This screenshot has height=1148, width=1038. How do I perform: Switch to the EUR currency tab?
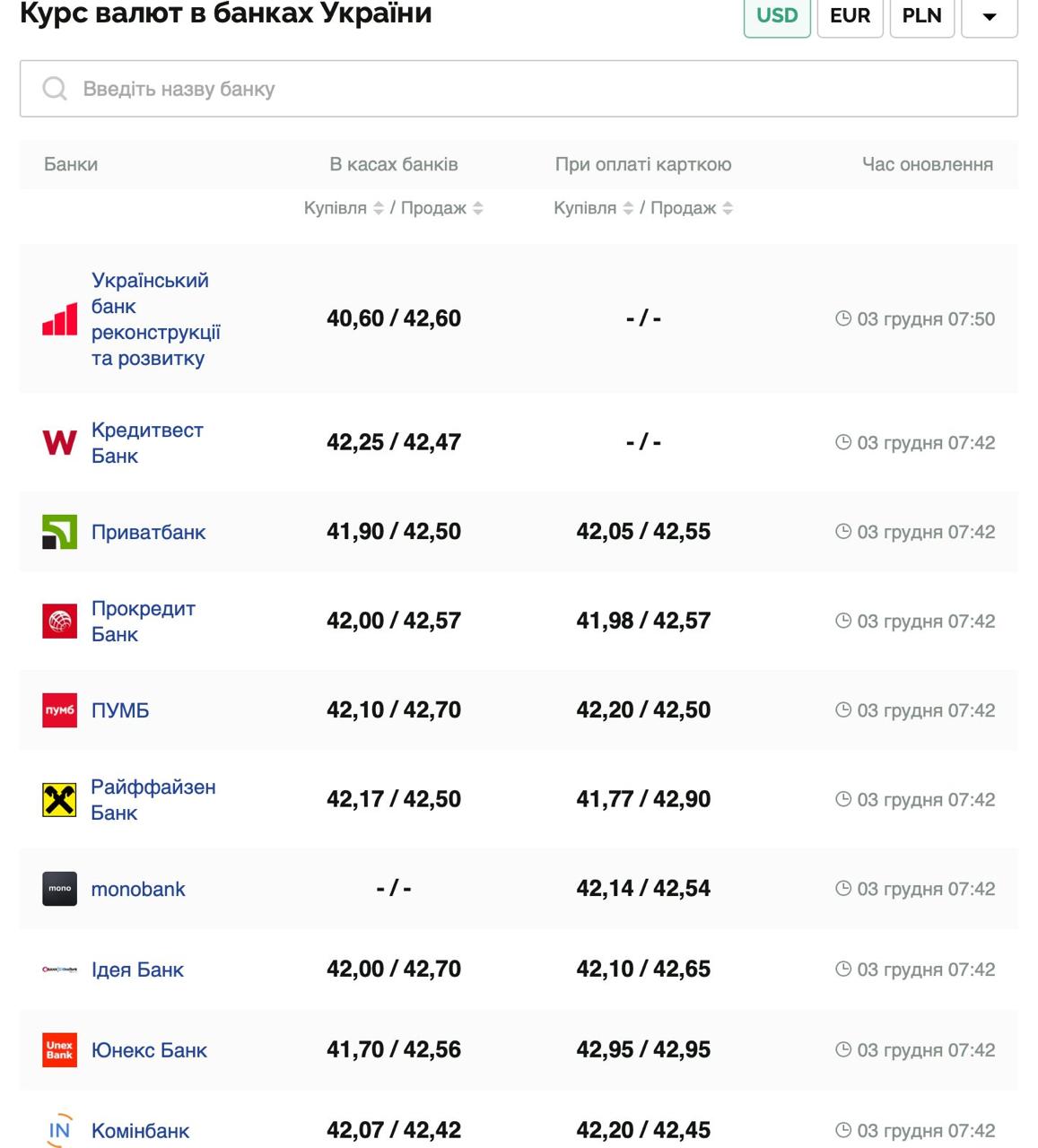(850, 16)
